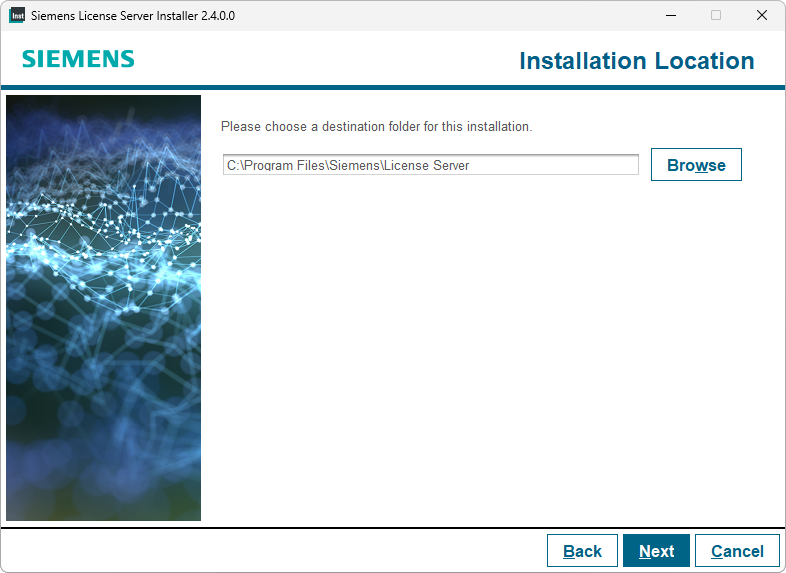Minimize the installer window
The height and width of the screenshot is (573, 786).
pos(671,16)
